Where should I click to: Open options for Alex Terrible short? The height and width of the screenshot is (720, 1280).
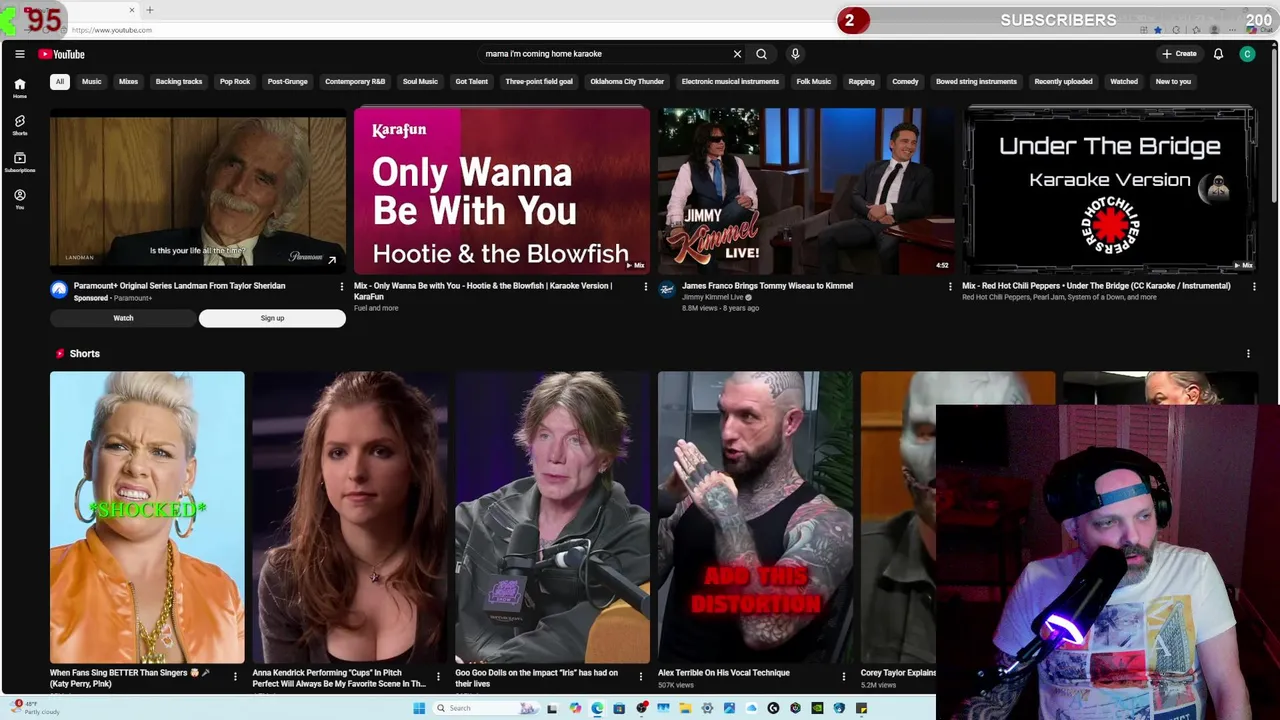pos(843,677)
